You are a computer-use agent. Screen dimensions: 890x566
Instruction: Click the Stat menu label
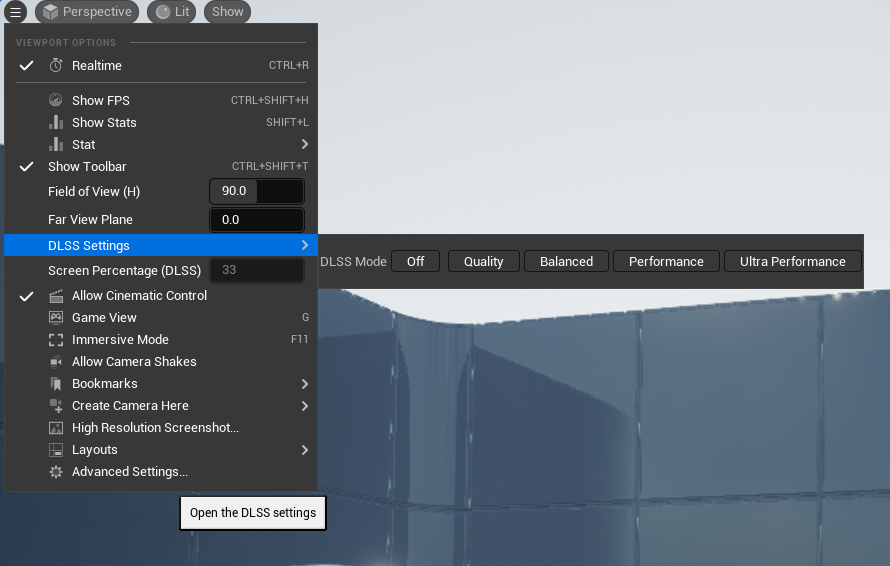pyautogui.click(x=83, y=145)
